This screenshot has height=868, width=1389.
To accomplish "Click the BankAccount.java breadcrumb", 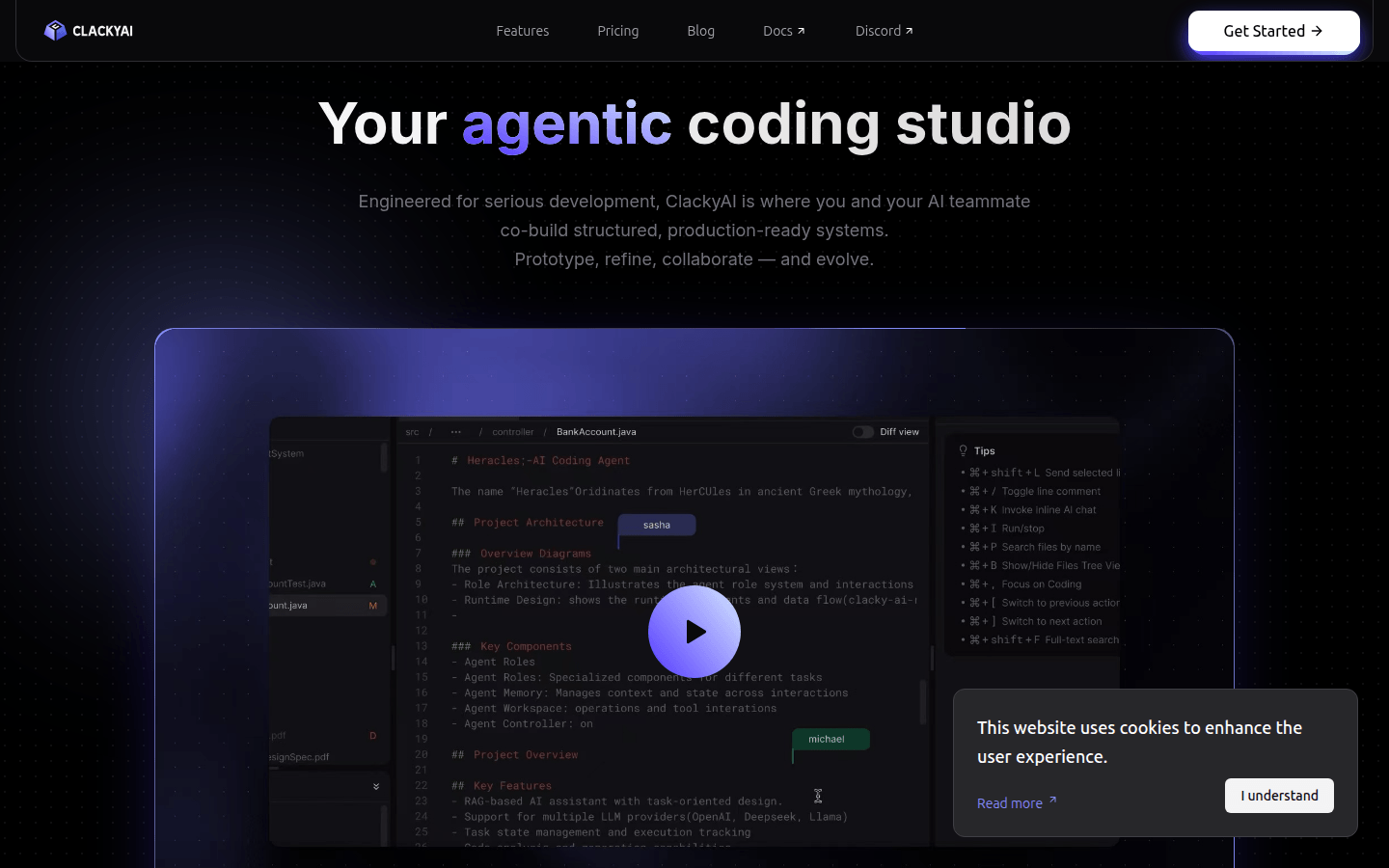I will click(596, 432).
